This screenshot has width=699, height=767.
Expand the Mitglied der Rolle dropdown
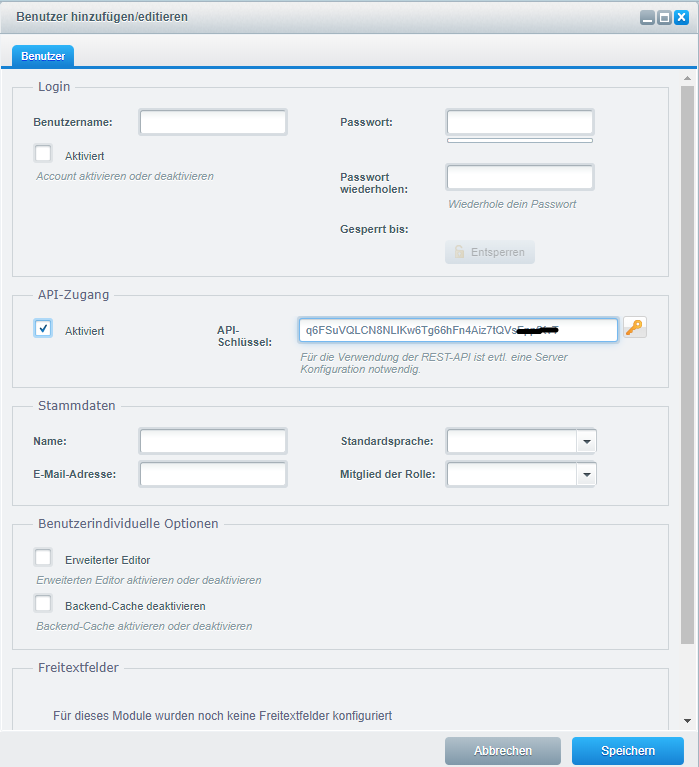click(586, 474)
